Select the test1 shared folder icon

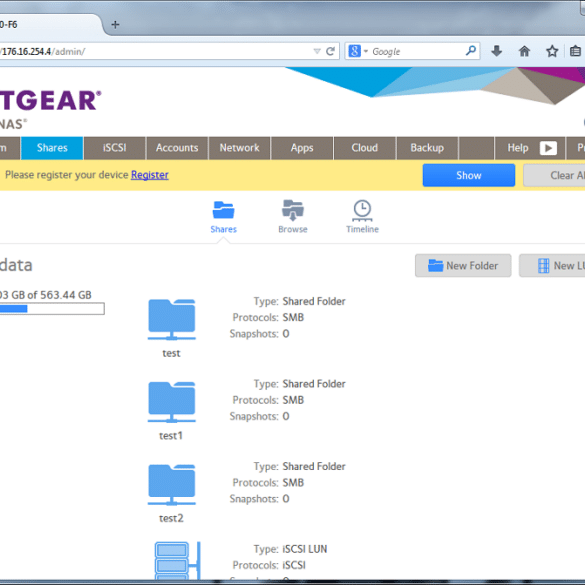click(172, 402)
